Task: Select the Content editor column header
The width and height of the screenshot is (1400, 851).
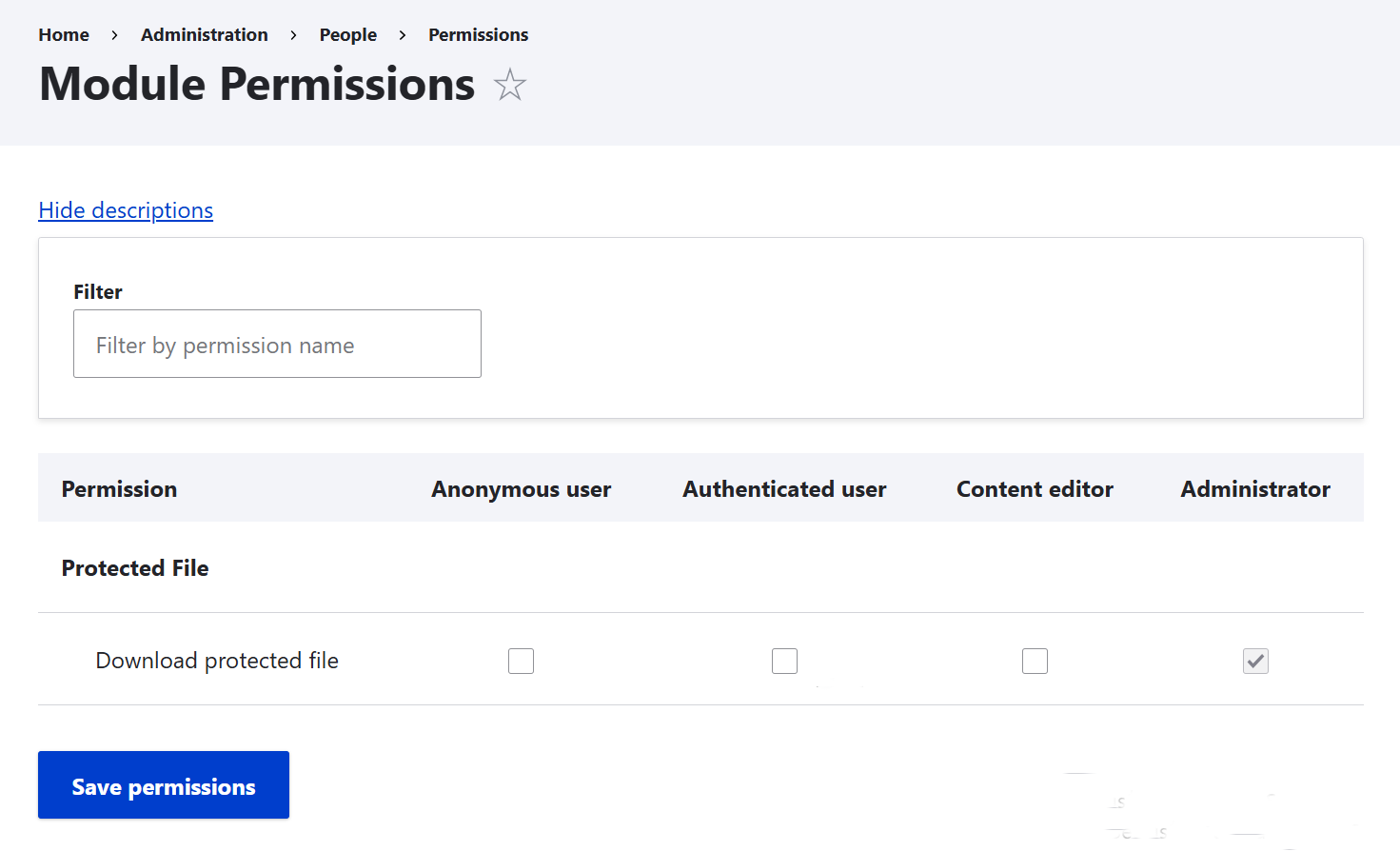Action: point(1034,488)
